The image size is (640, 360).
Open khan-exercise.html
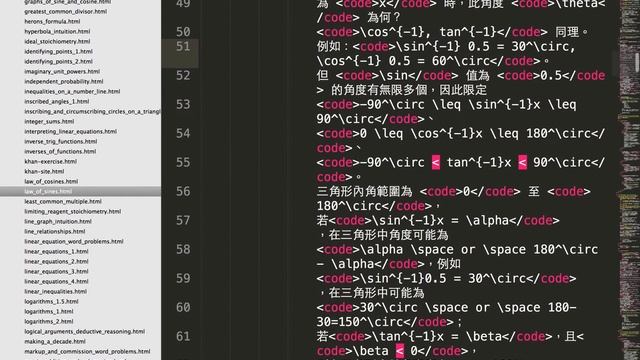(x=51, y=161)
